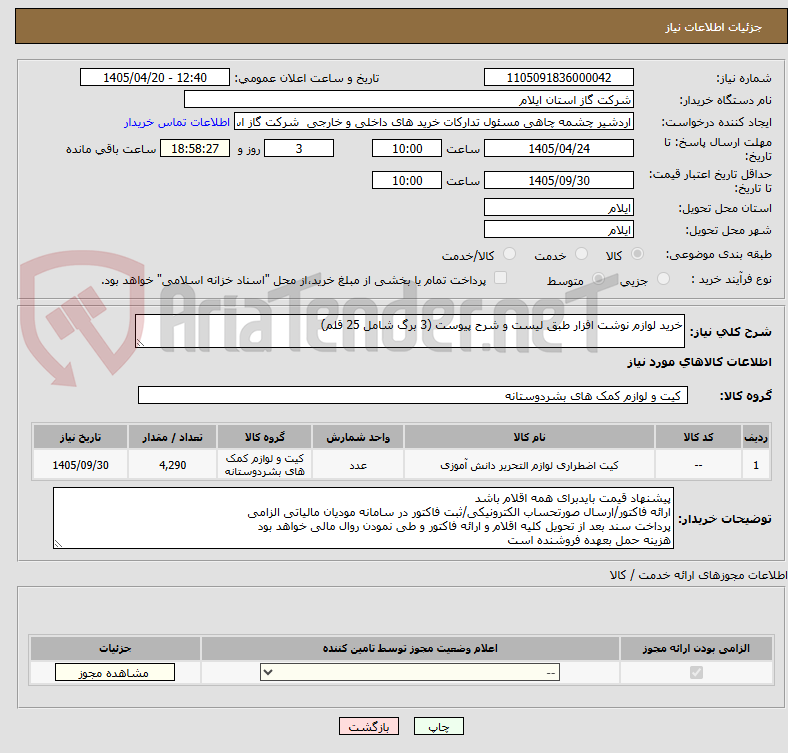
Task: Click the quantity cell 4,290
Action: click(172, 465)
